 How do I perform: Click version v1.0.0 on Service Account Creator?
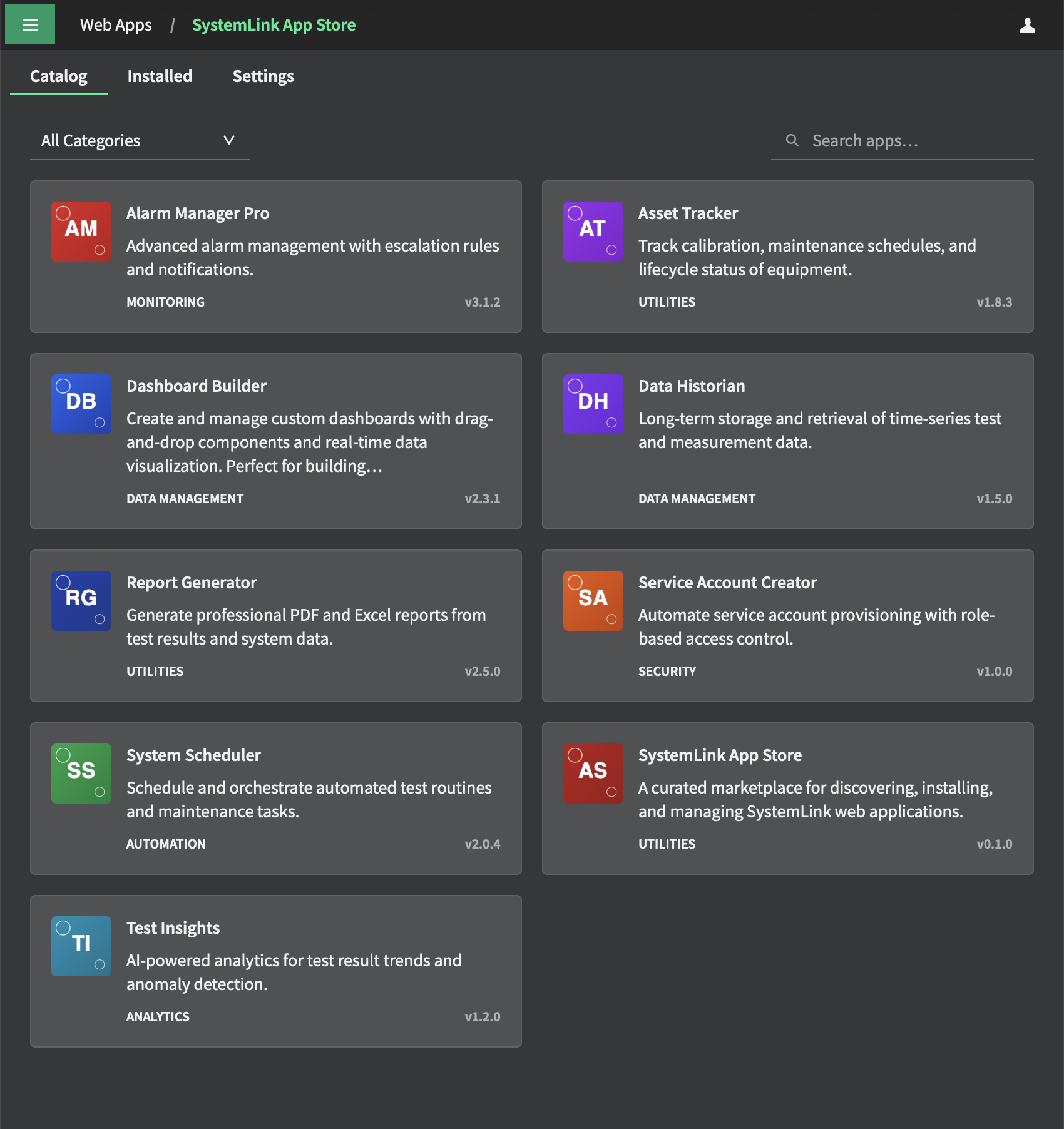(x=995, y=672)
